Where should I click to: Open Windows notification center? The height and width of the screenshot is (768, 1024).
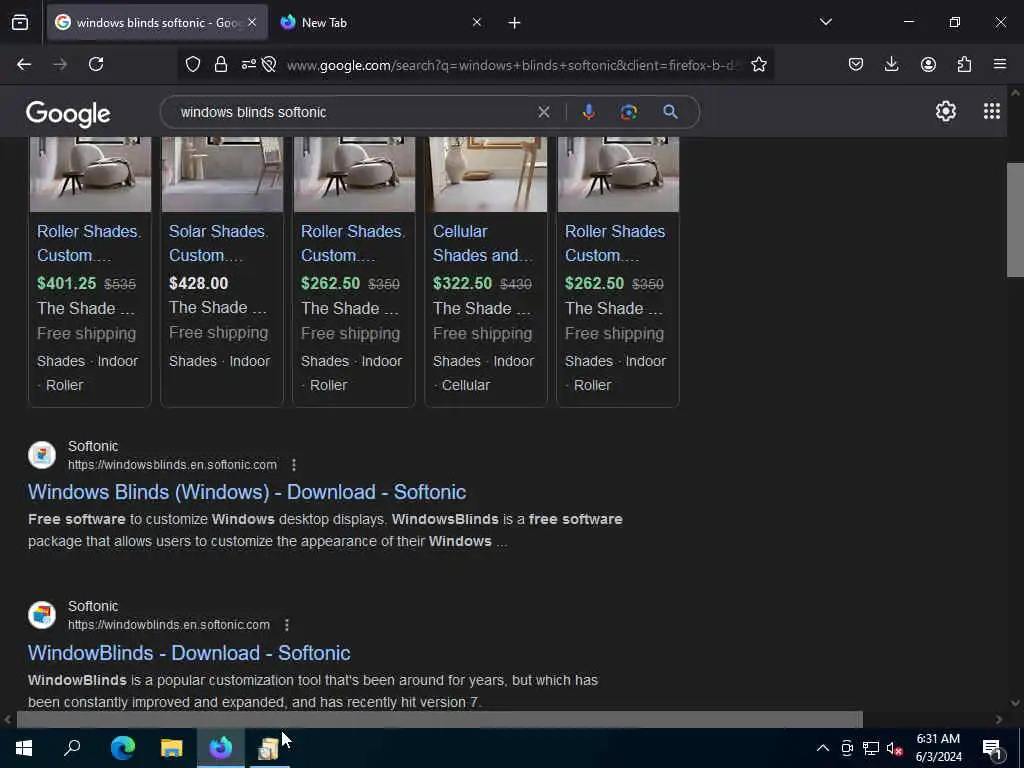click(993, 749)
